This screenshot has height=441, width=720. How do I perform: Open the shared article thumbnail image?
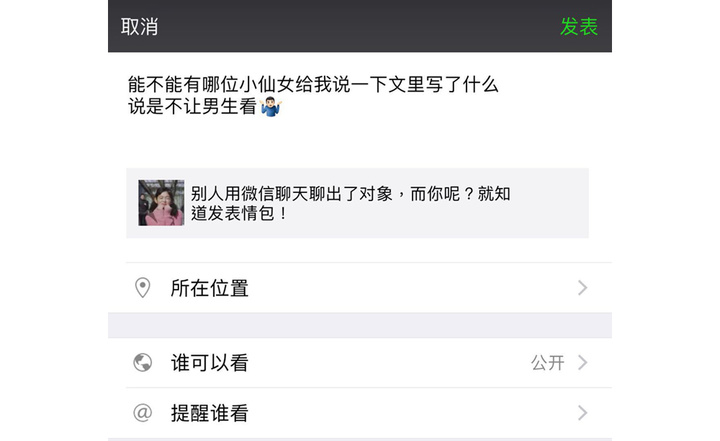pos(161,203)
